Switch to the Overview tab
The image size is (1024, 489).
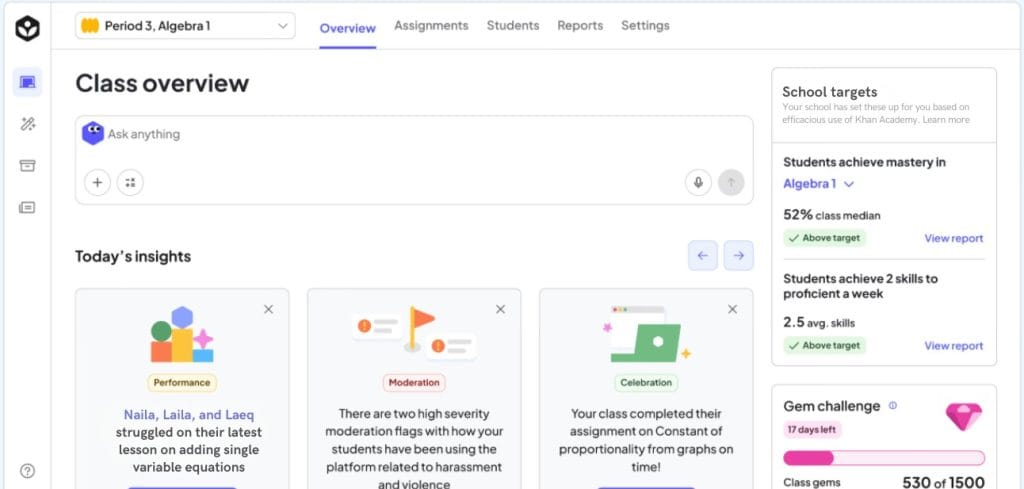point(347,28)
